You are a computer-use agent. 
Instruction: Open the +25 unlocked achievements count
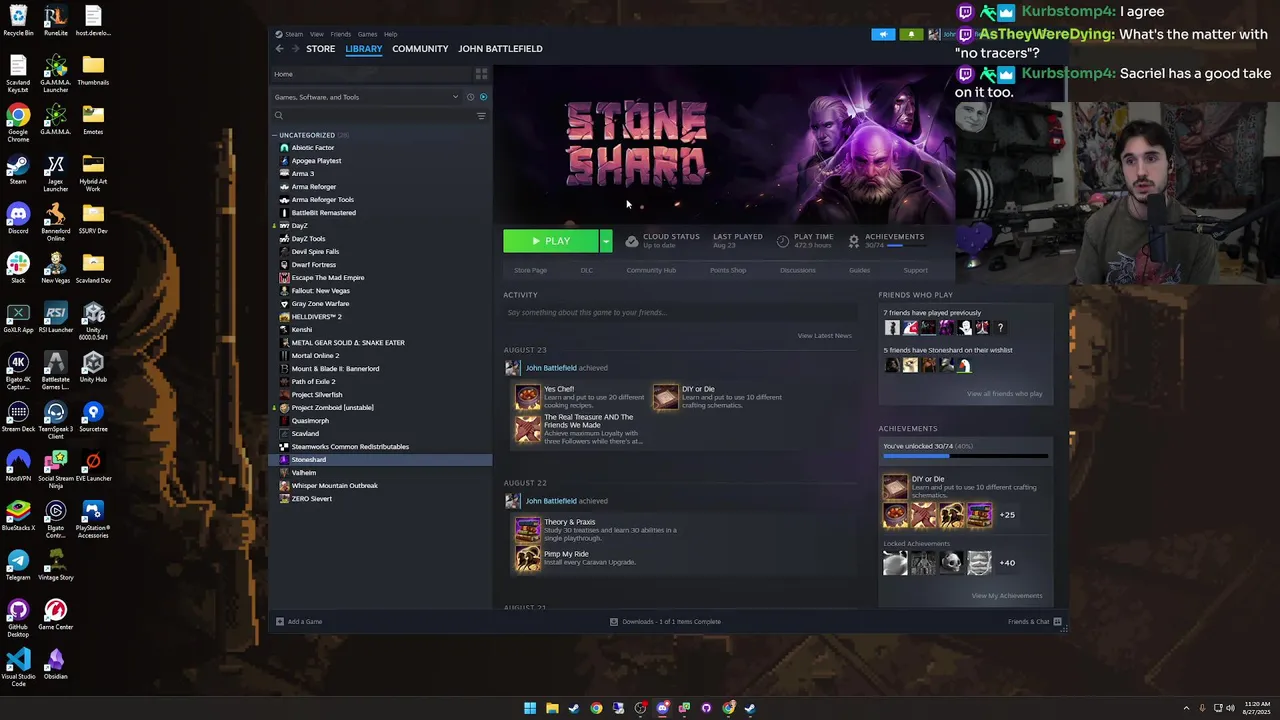tap(1007, 515)
